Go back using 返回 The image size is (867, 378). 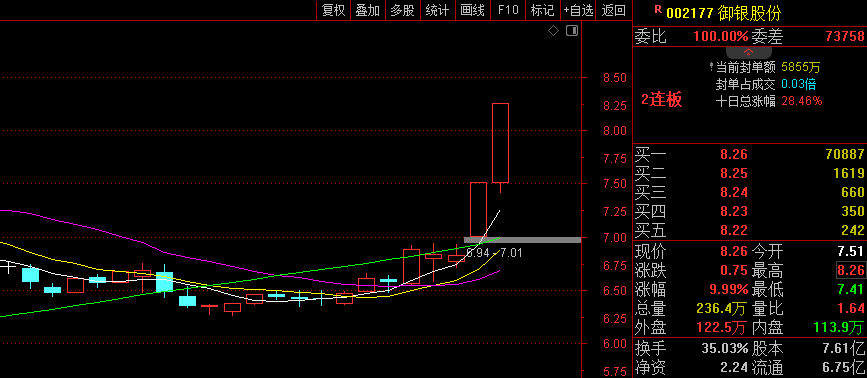(x=614, y=10)
